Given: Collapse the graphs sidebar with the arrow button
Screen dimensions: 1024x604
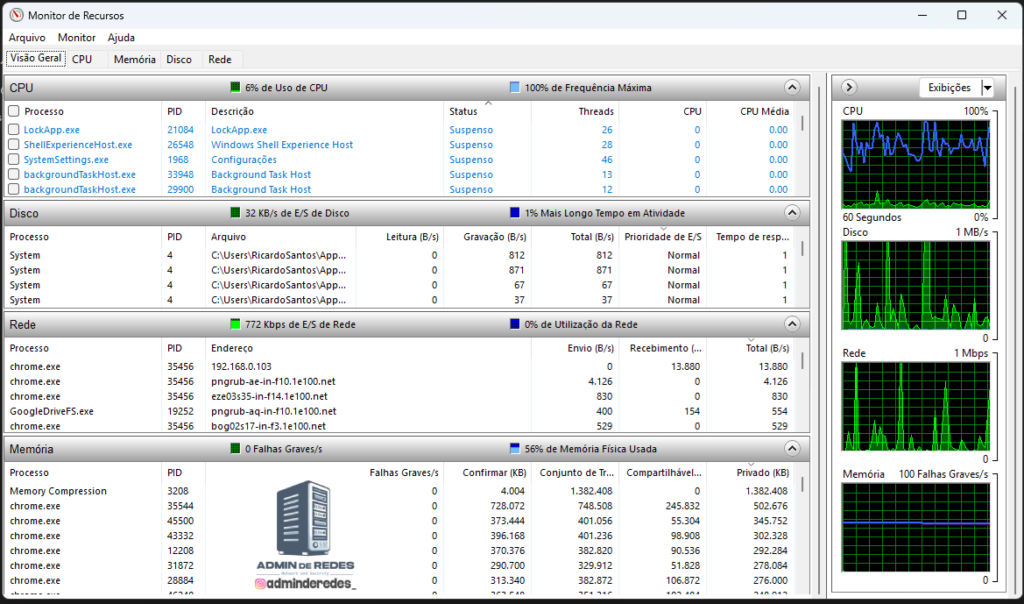Looking at the screenshot, I should [x=847, y=87].
